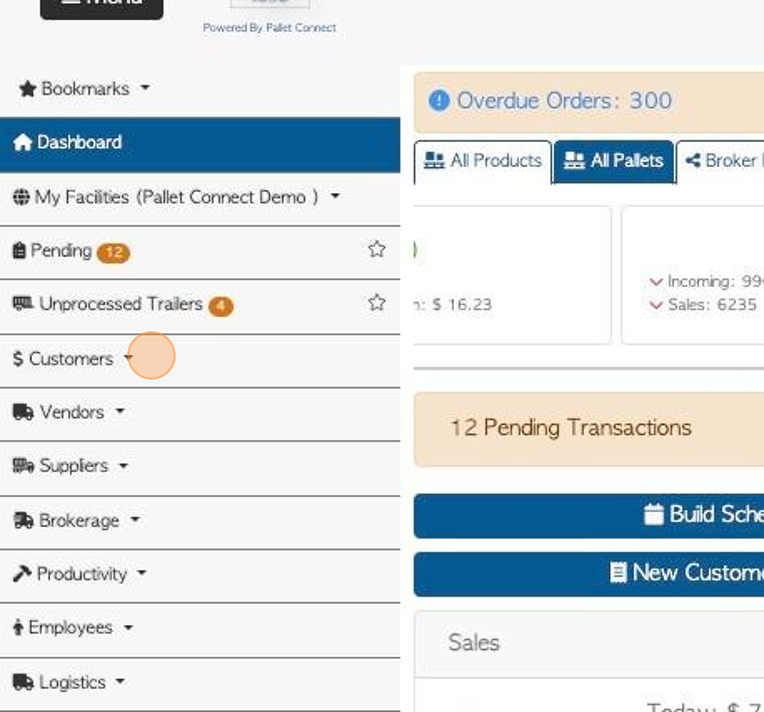Select the All Pallets tab
The height and width of the screenshot is (712, 764).
pos(614,161)
